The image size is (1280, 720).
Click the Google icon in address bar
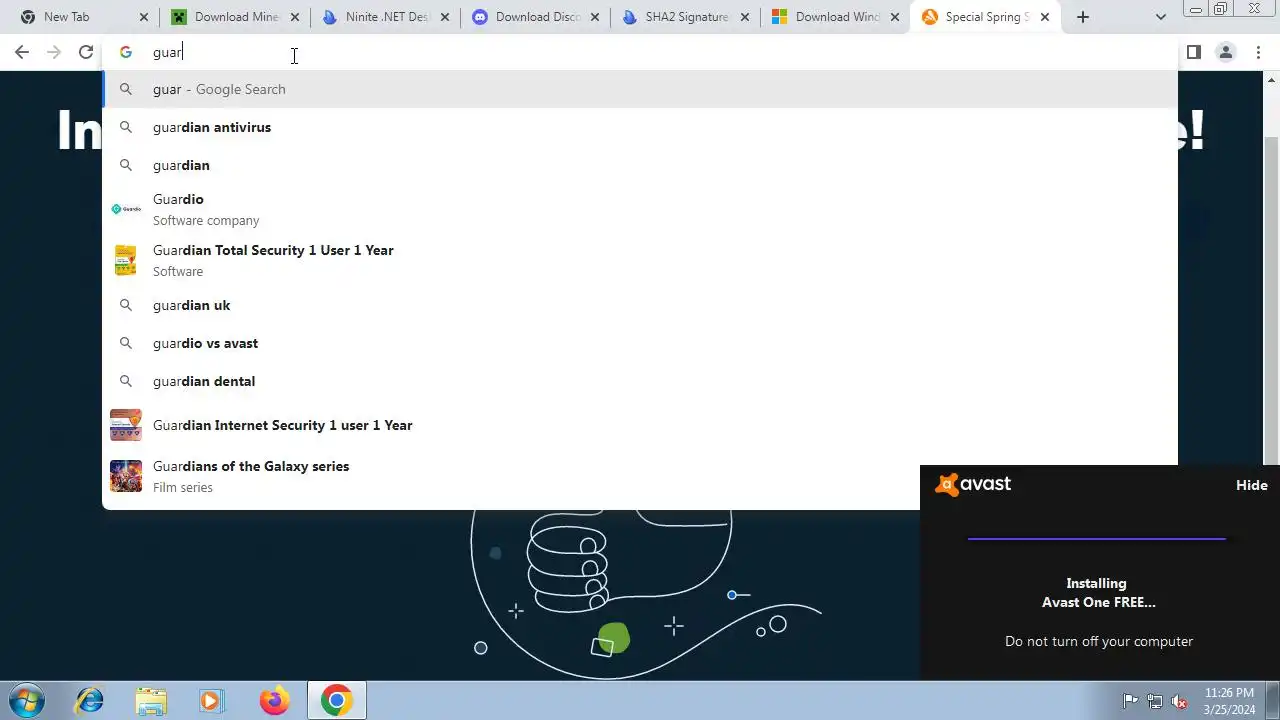126,52
